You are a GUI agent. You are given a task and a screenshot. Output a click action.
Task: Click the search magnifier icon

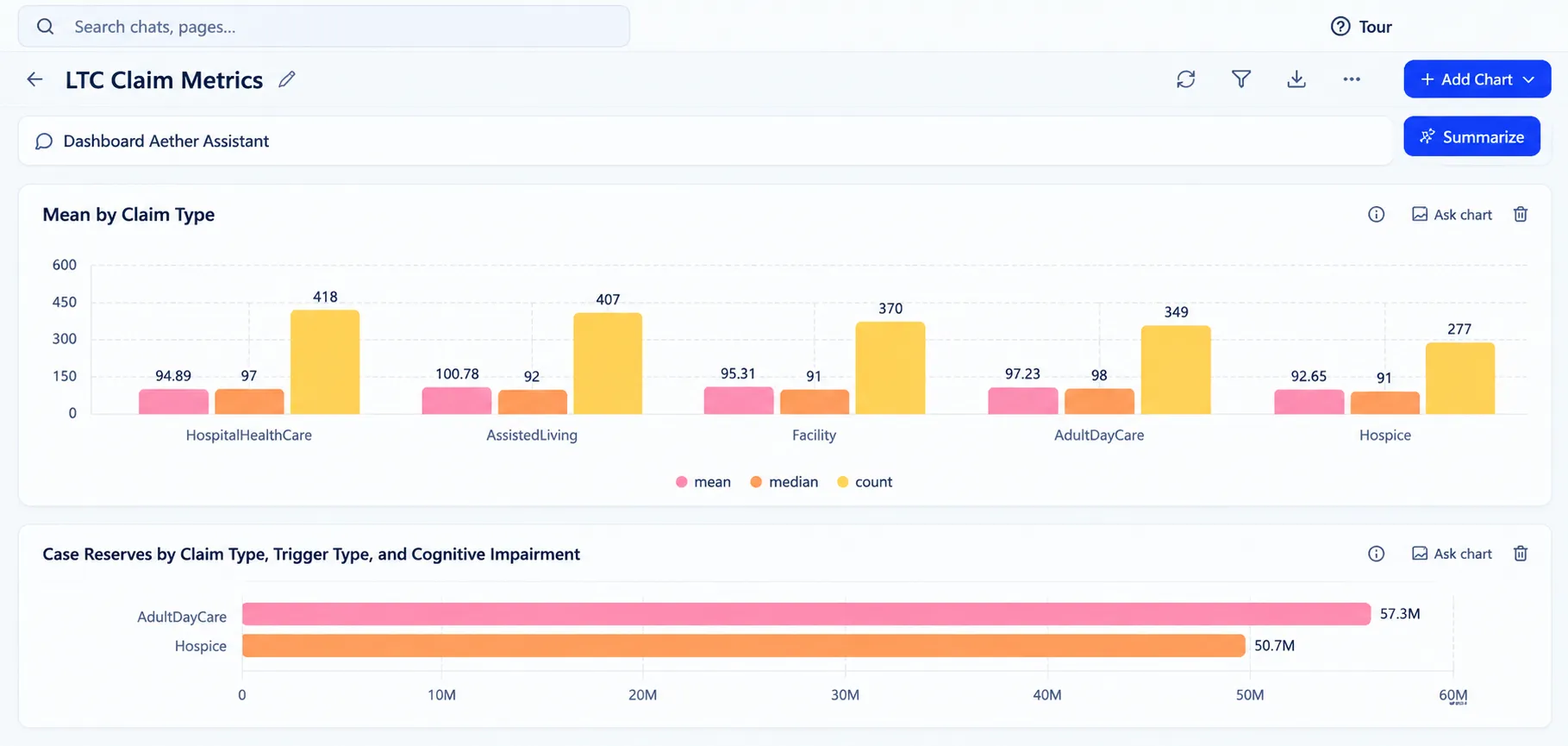point(46,27)
